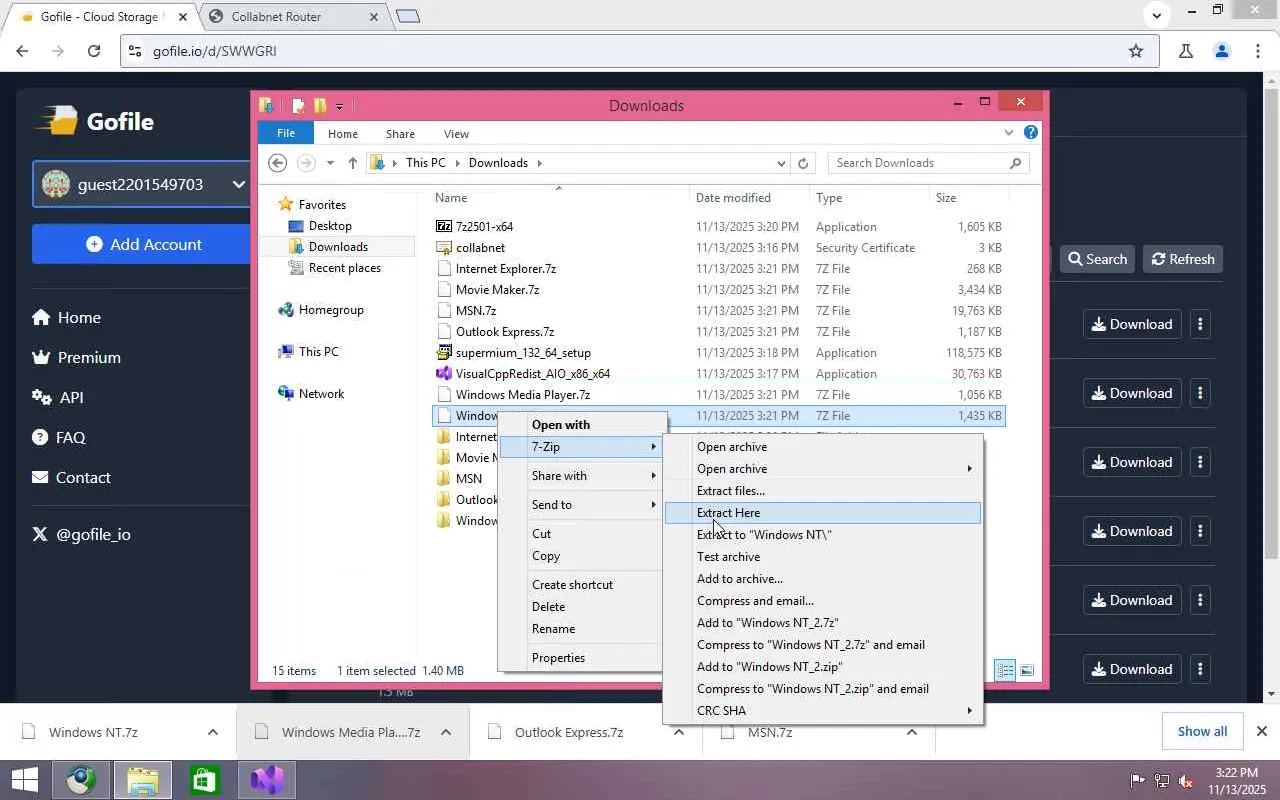Open the CRC SHA submenu

tap(823, 711)
